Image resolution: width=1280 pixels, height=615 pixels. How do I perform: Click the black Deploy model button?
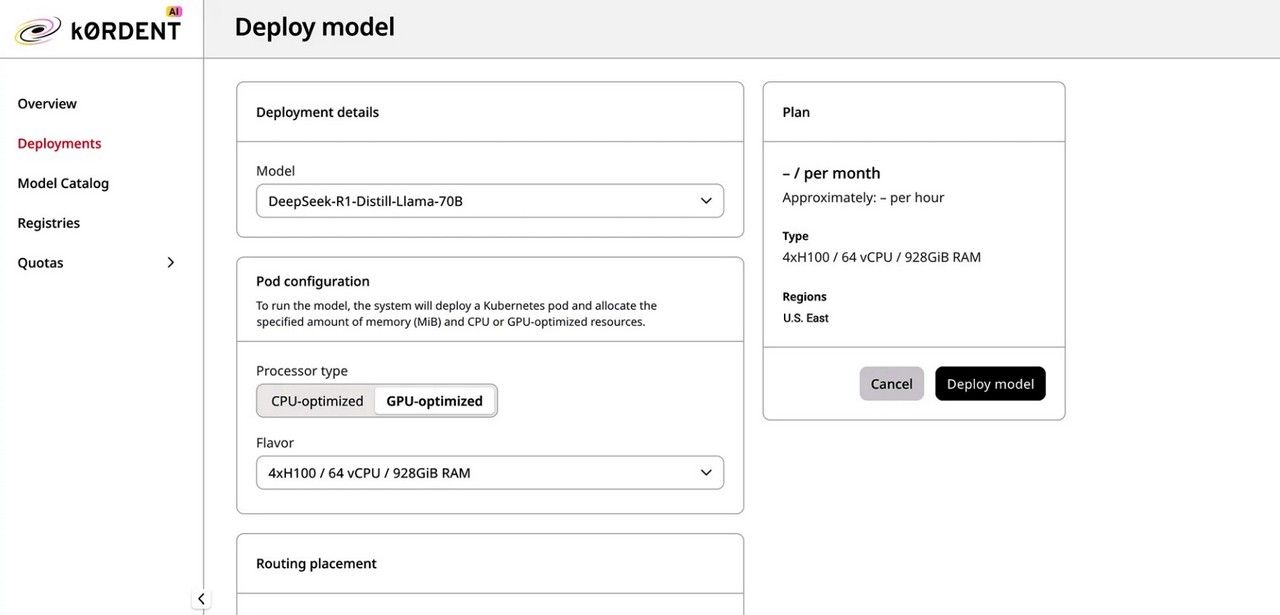click(990, 384)
